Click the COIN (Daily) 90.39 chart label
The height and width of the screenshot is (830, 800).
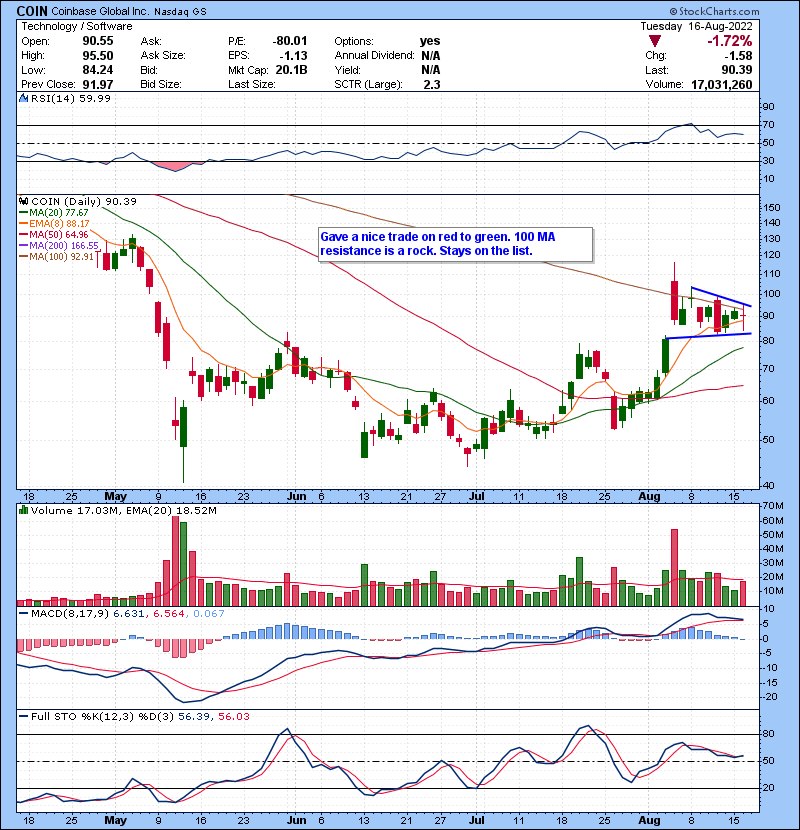(x=84, y=202)
